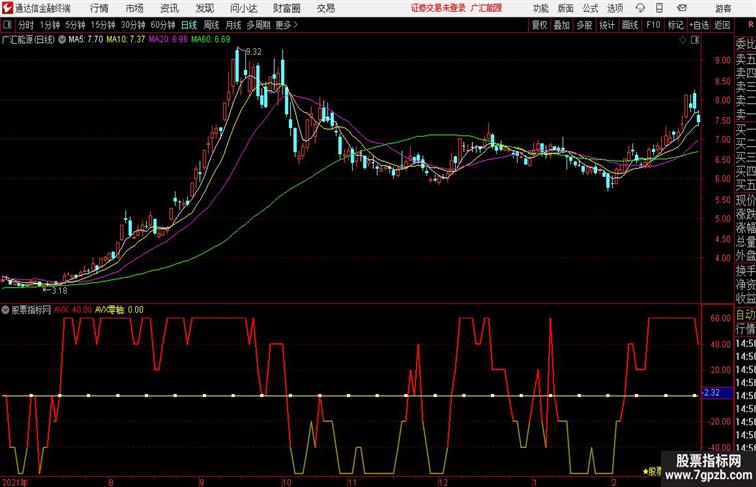Click the 2021年 time axis label
This screenshot has height=487, width=756.
point(14,483)
